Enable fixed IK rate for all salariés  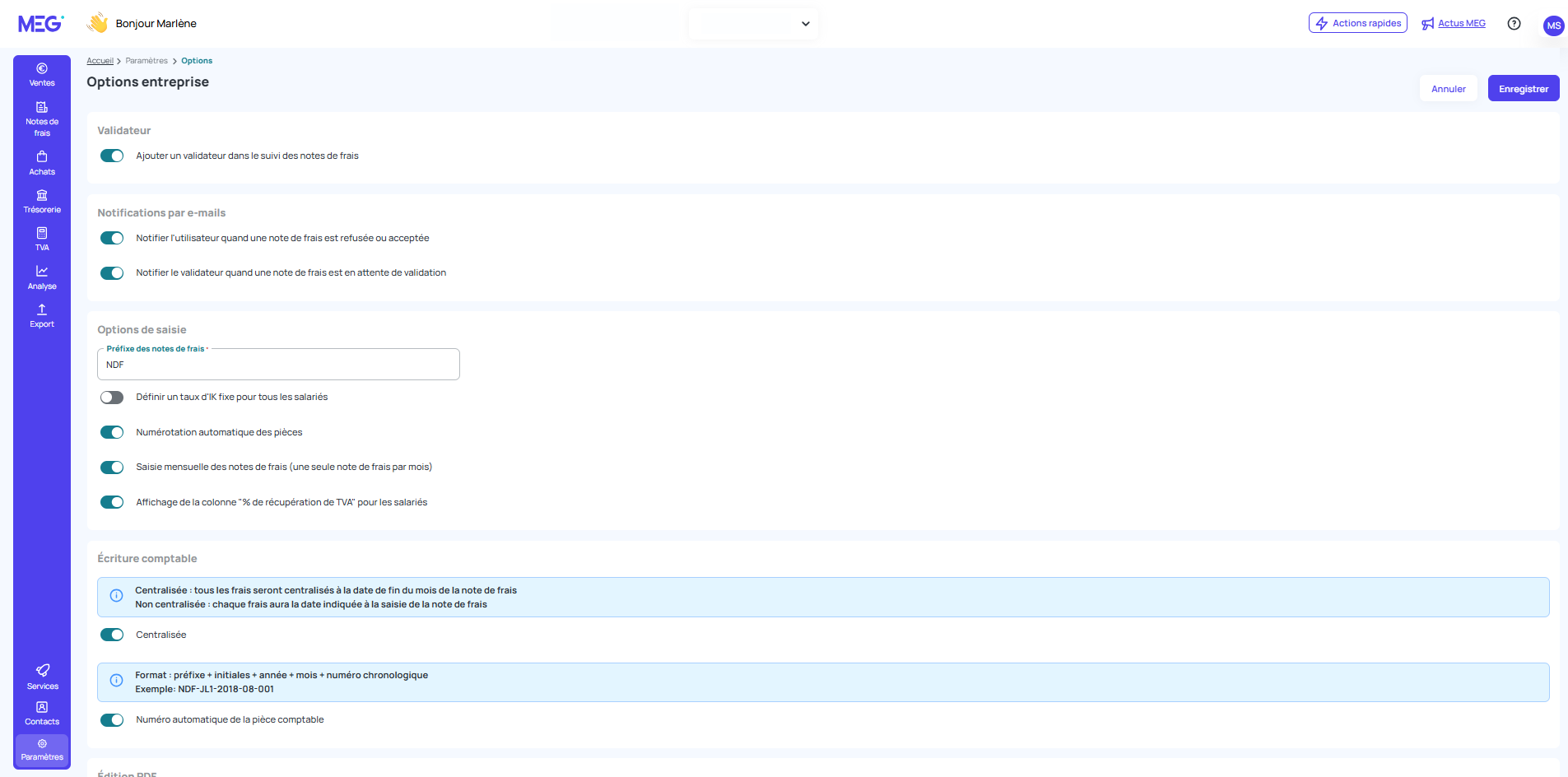[112, 398]
